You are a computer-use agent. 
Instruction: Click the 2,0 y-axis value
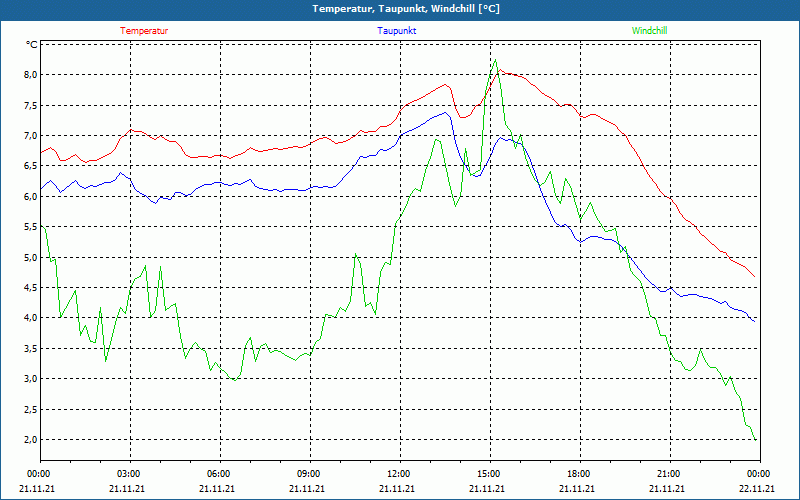[x=31, y=440]
